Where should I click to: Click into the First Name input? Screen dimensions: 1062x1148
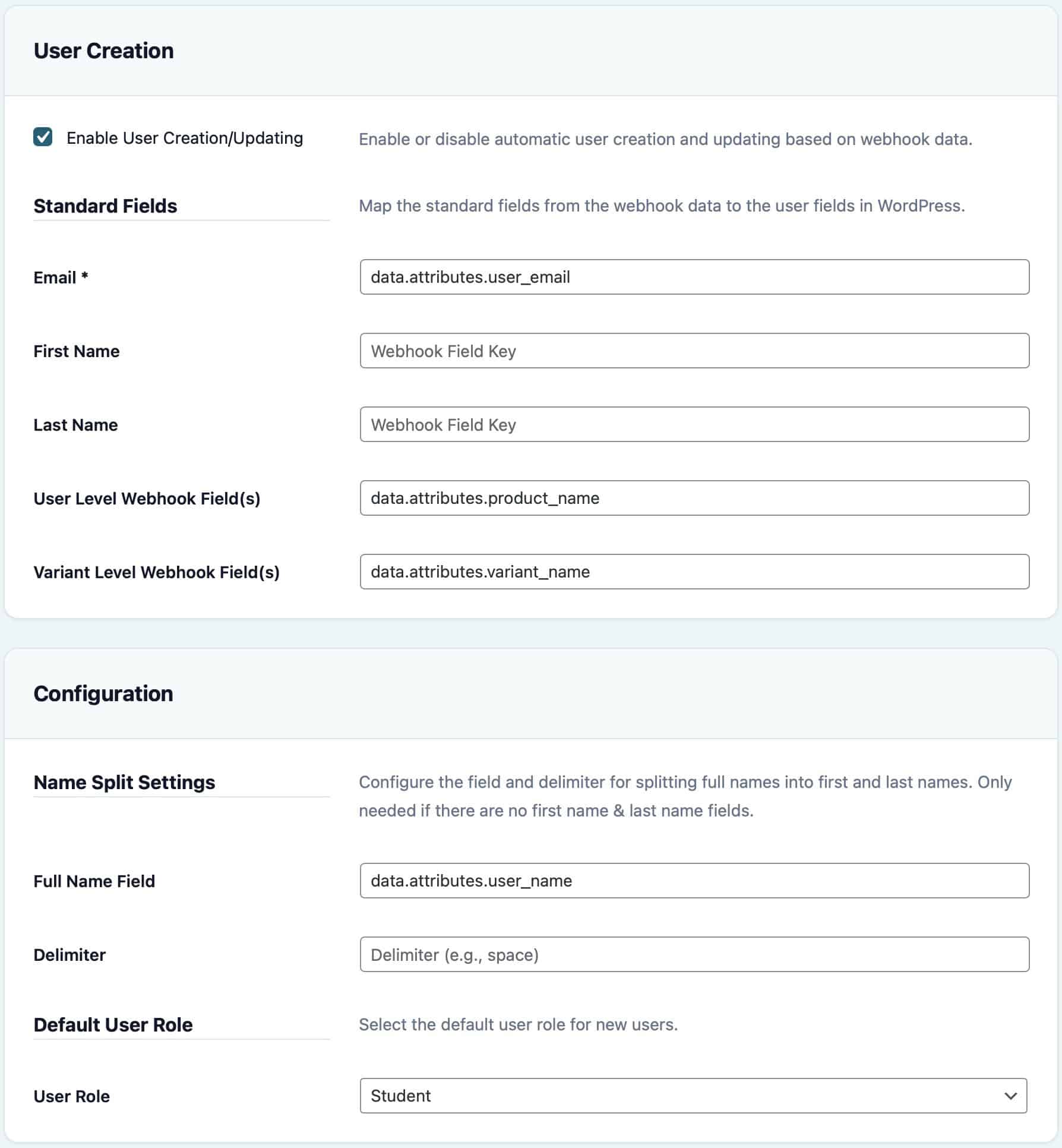tap(694, 351)
